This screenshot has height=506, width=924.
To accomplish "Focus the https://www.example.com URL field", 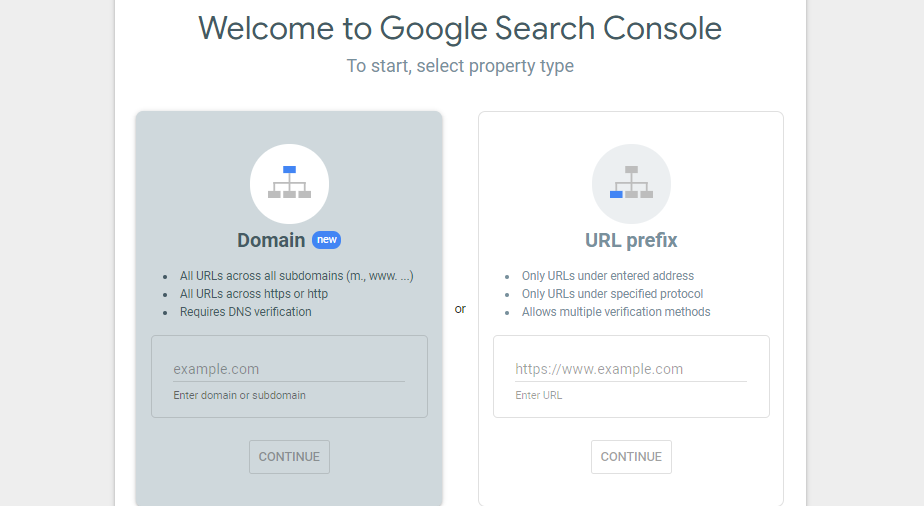I will 631,369.
